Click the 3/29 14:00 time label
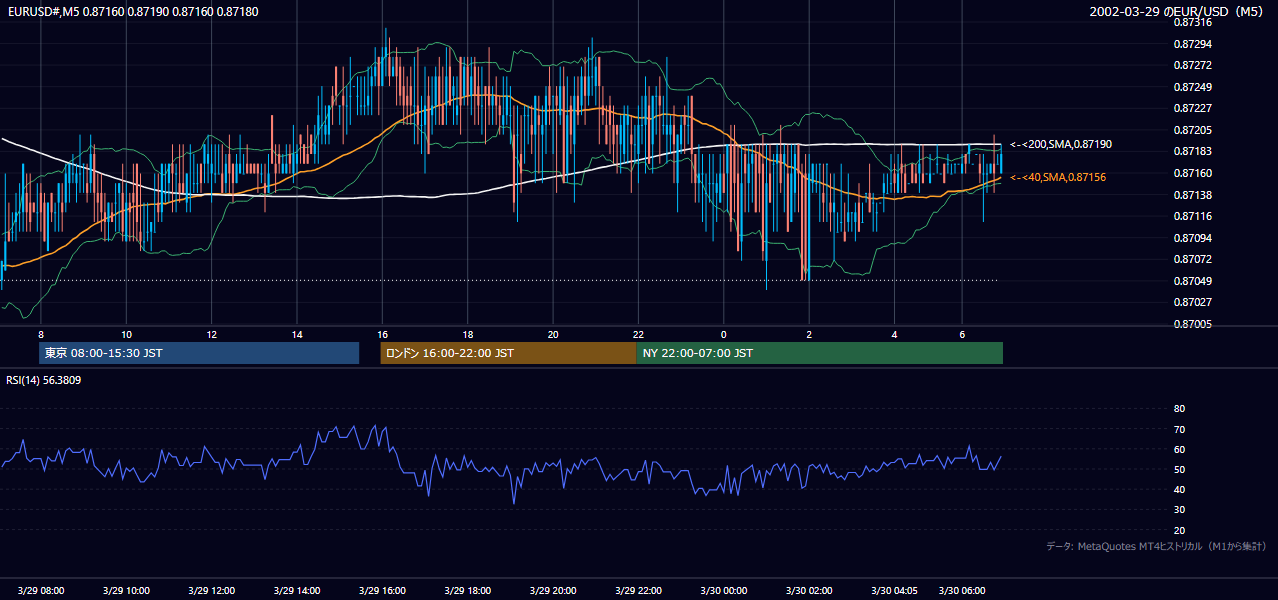The image size is (1278, 600). (x=297, y=591)
